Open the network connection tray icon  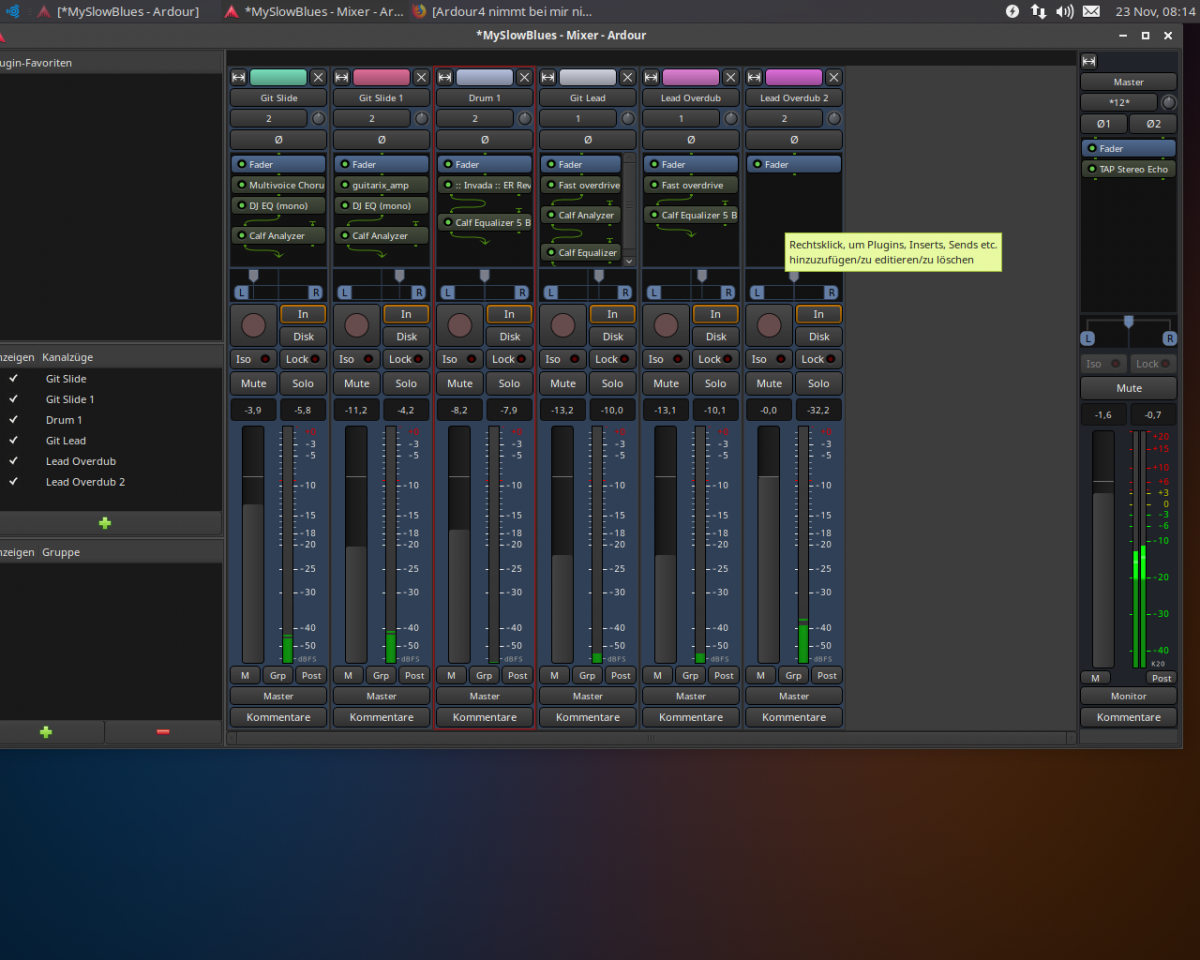(x=1038, y=11)
